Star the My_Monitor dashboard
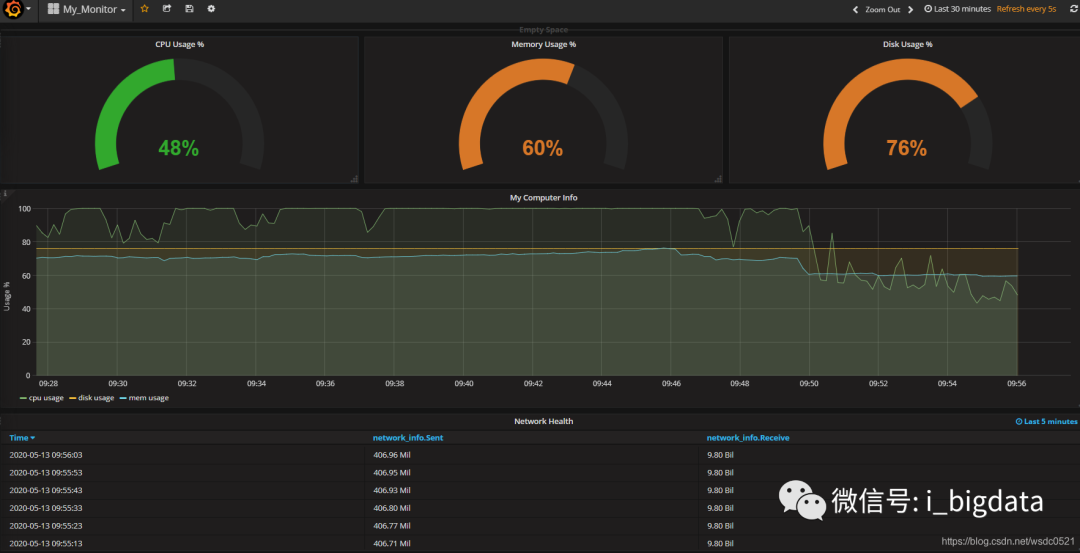Viewport: 1080px width, 553px height. point(145,9)
